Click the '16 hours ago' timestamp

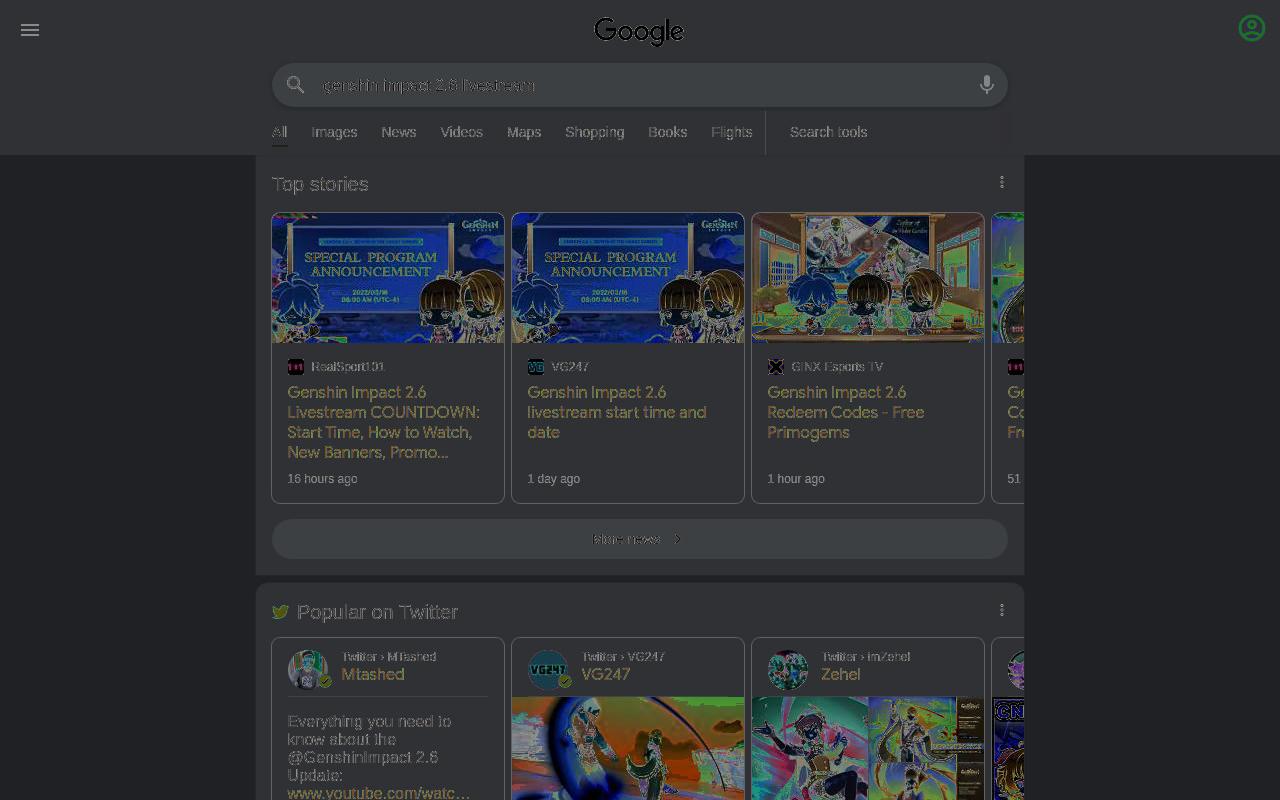pyautogui.click(x=322, y=479)
